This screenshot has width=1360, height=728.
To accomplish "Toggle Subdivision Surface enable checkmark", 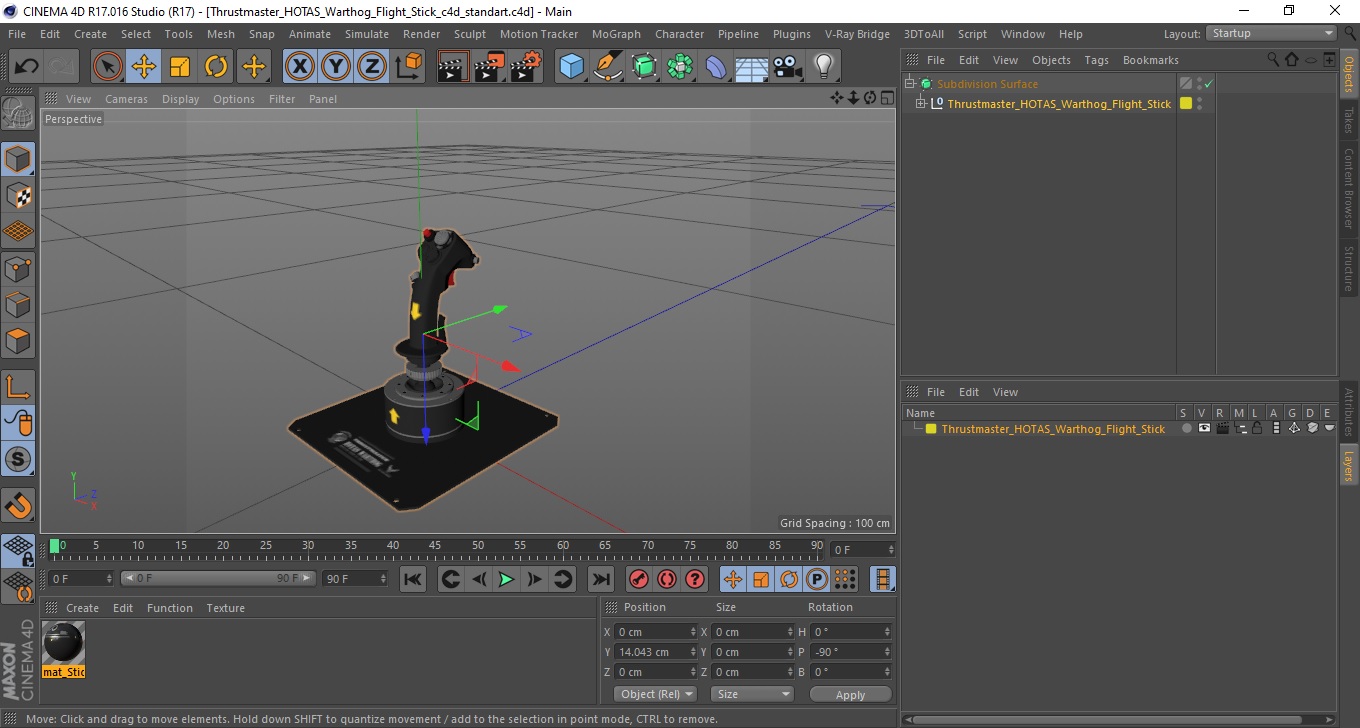I will point(1208,84).
